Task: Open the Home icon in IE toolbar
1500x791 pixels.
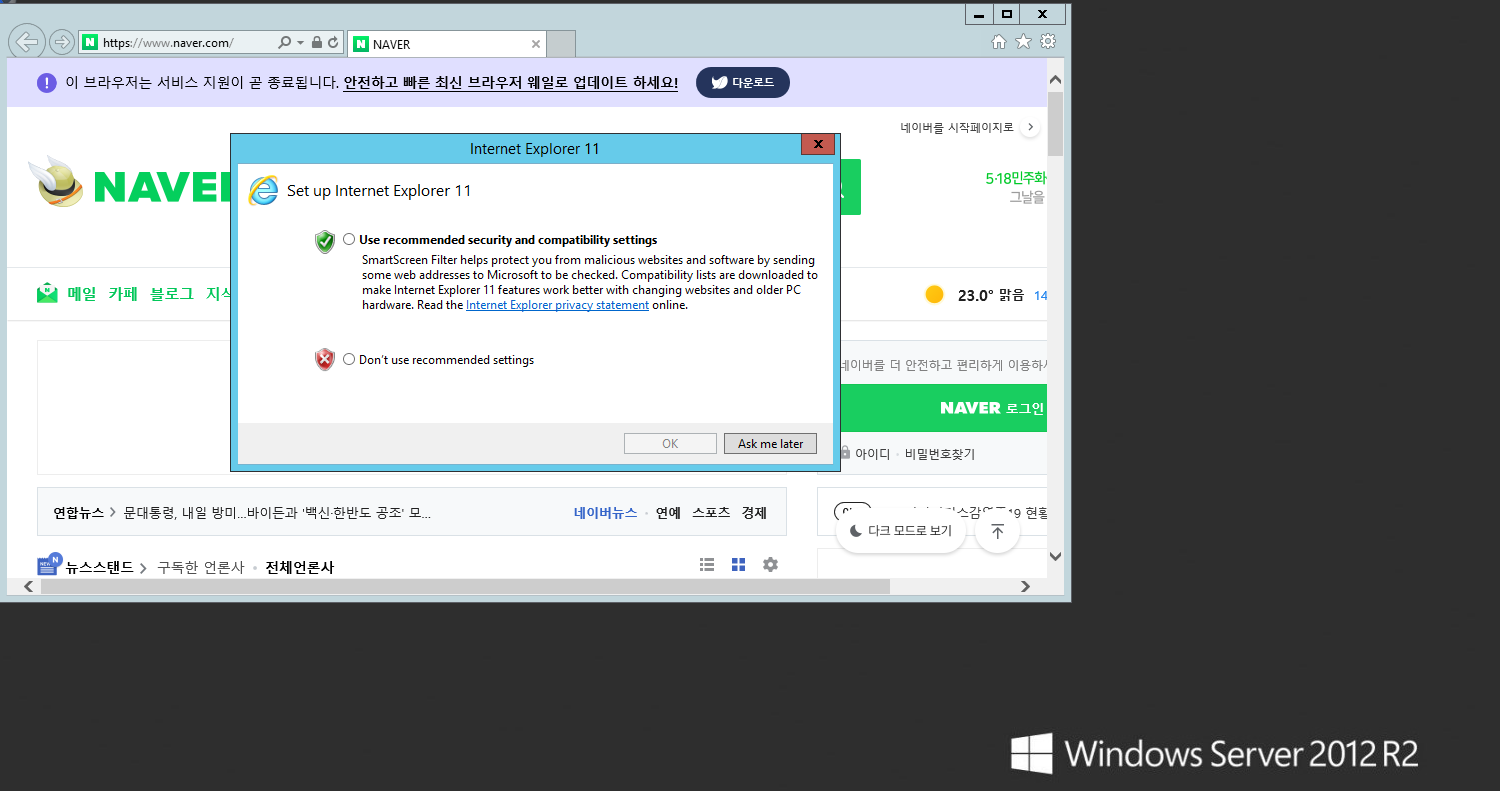Action: click(x=998, y=42)
